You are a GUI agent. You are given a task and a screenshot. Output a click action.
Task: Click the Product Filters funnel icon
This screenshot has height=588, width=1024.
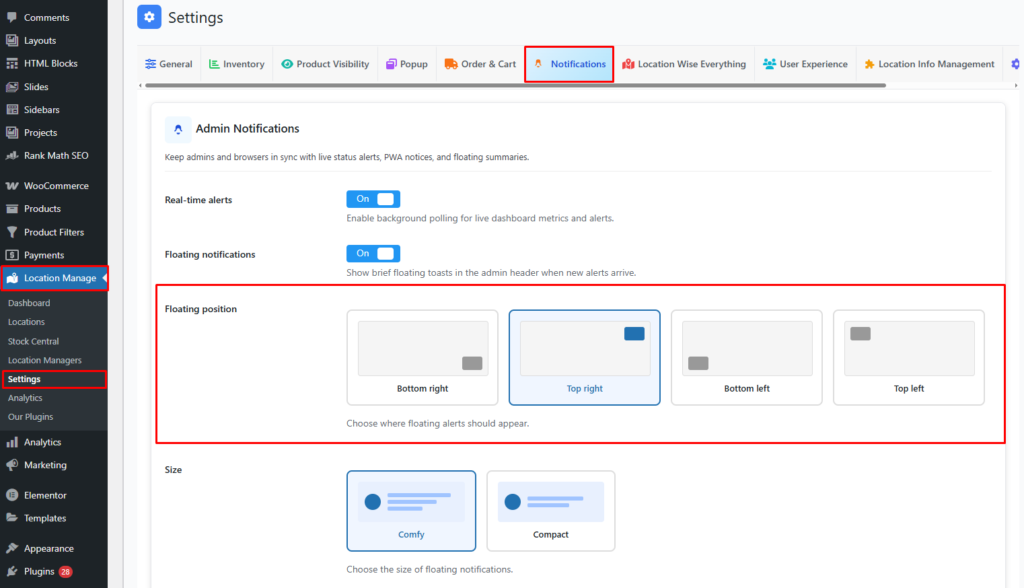tap(12, 232)
